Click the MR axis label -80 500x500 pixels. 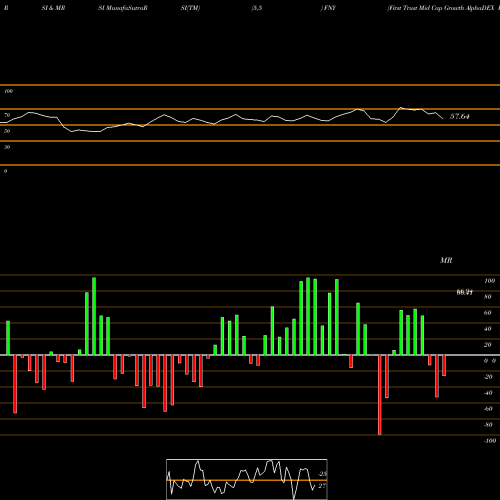tap(488, 425)
